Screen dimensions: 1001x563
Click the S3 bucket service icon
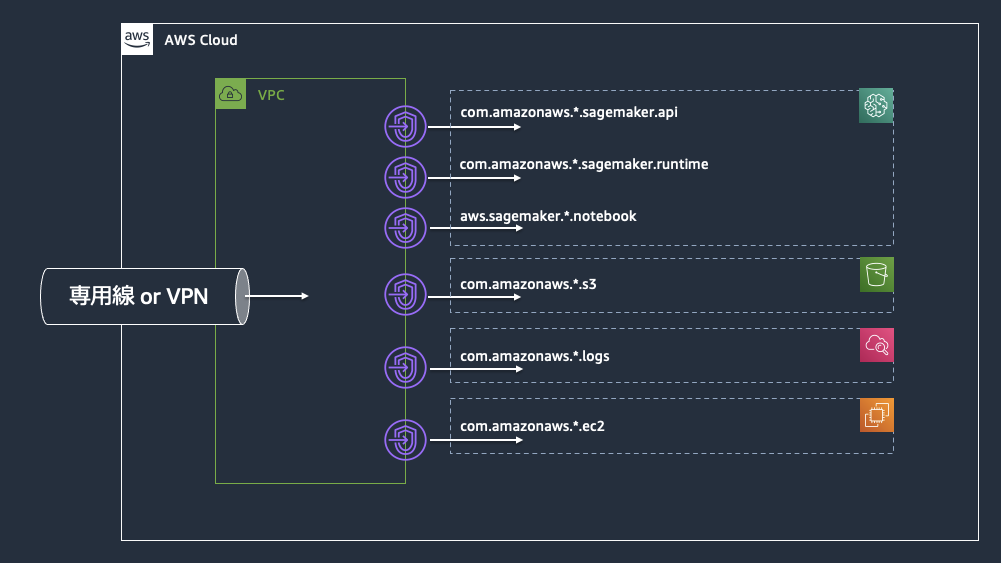[x=877, y=274]
